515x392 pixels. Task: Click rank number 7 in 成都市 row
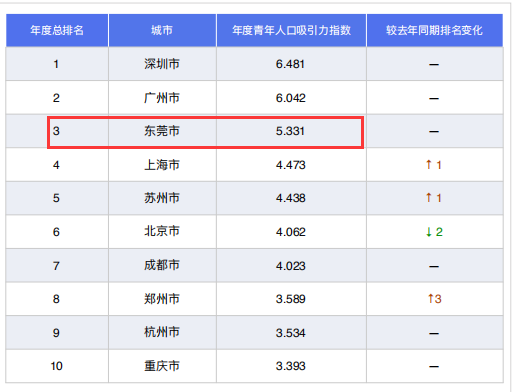point(56,266)
